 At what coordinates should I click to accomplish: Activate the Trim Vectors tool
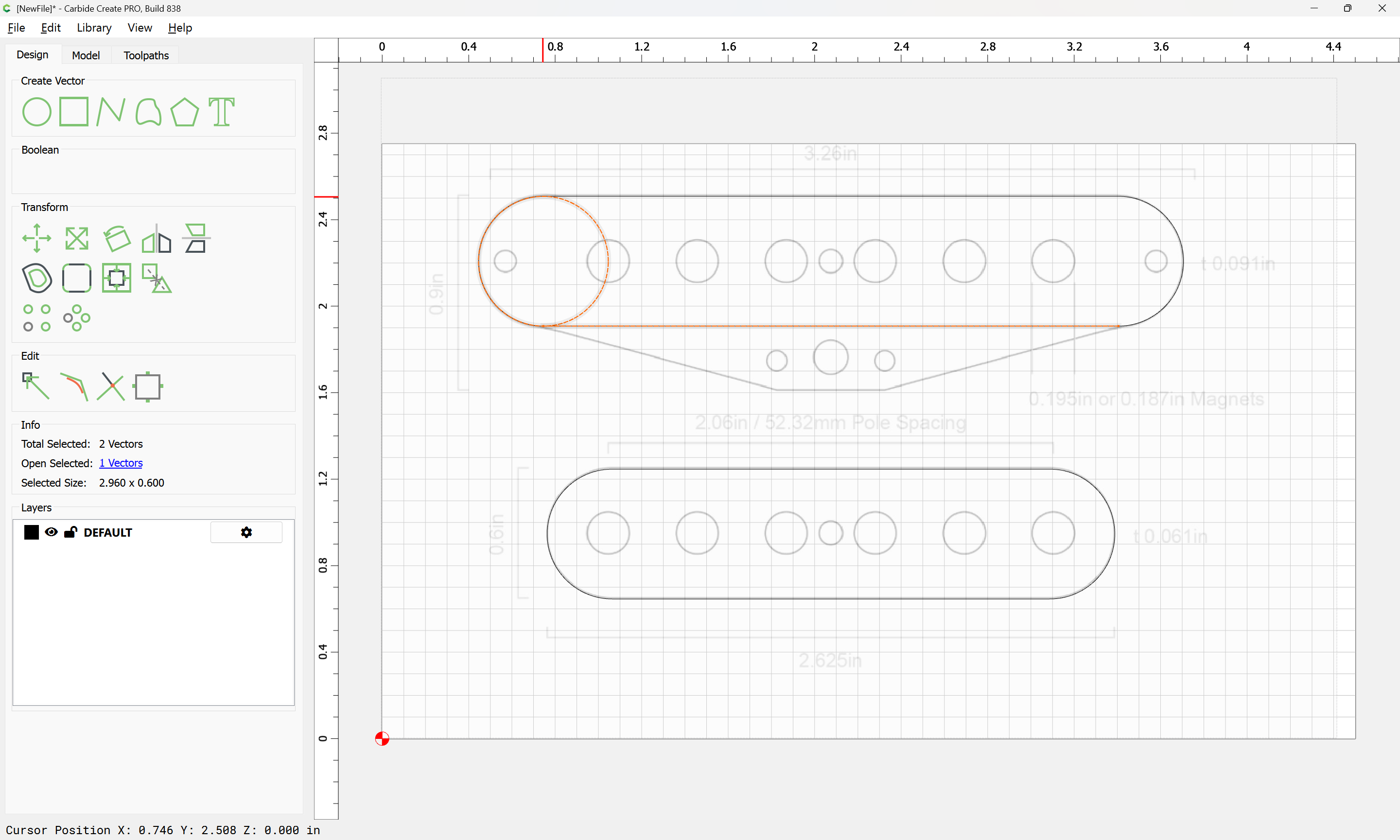tap(111, 386)
